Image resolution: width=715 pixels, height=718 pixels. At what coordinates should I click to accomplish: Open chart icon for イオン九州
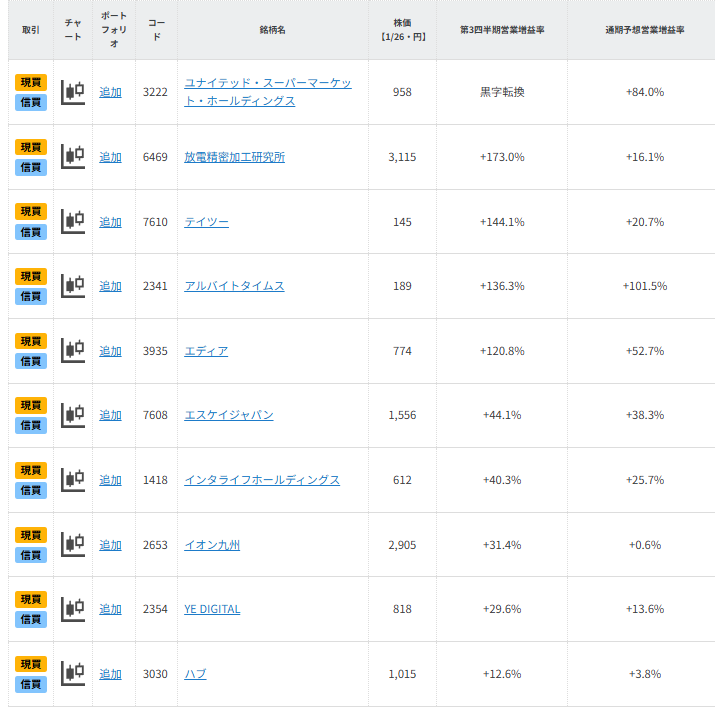click(x=73, y=544)
